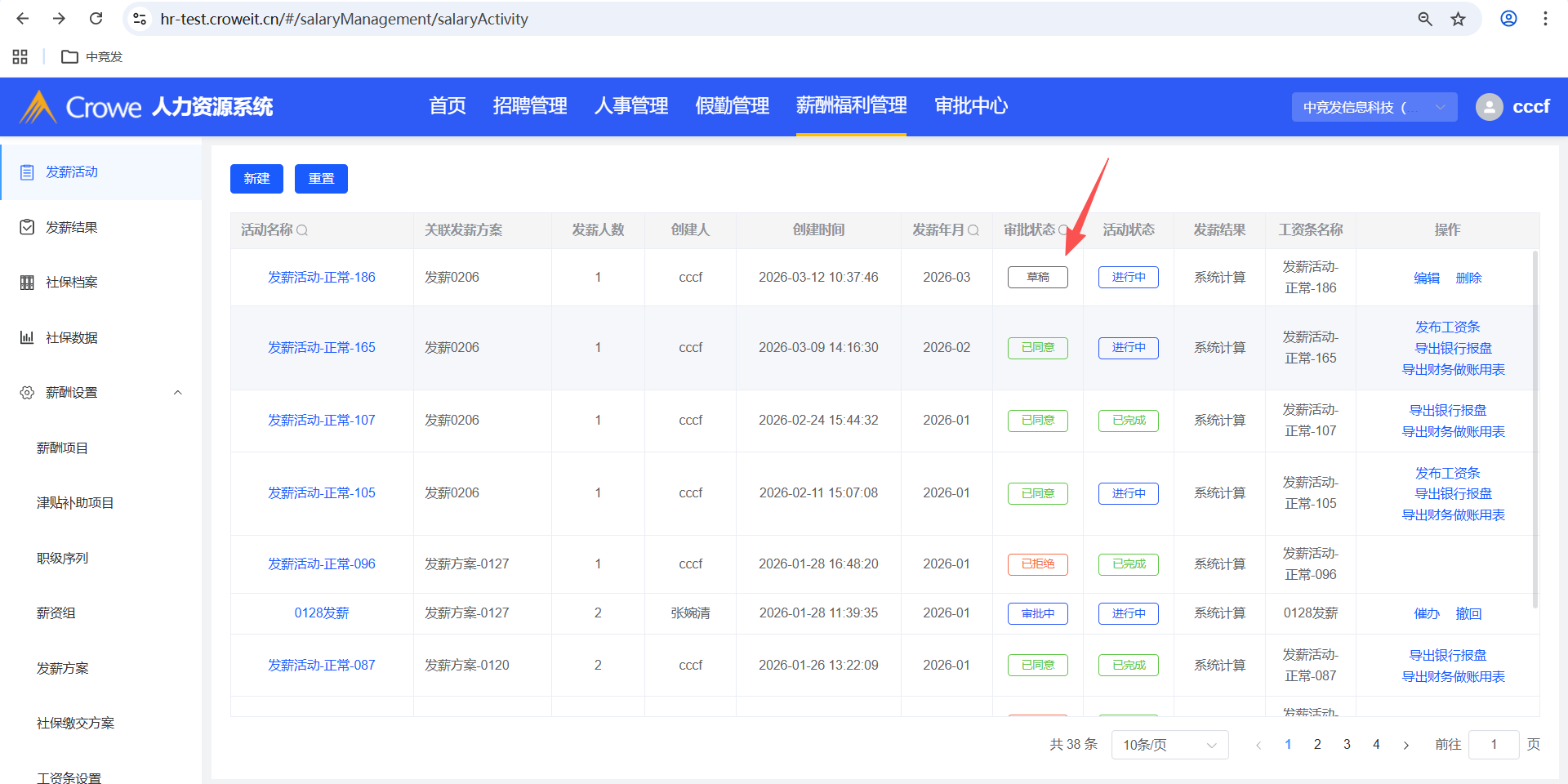This screenshot has width=1568, height=784.
Task: Click the search icon beside 发薪年月 column
Action: [x=973, y=230]
